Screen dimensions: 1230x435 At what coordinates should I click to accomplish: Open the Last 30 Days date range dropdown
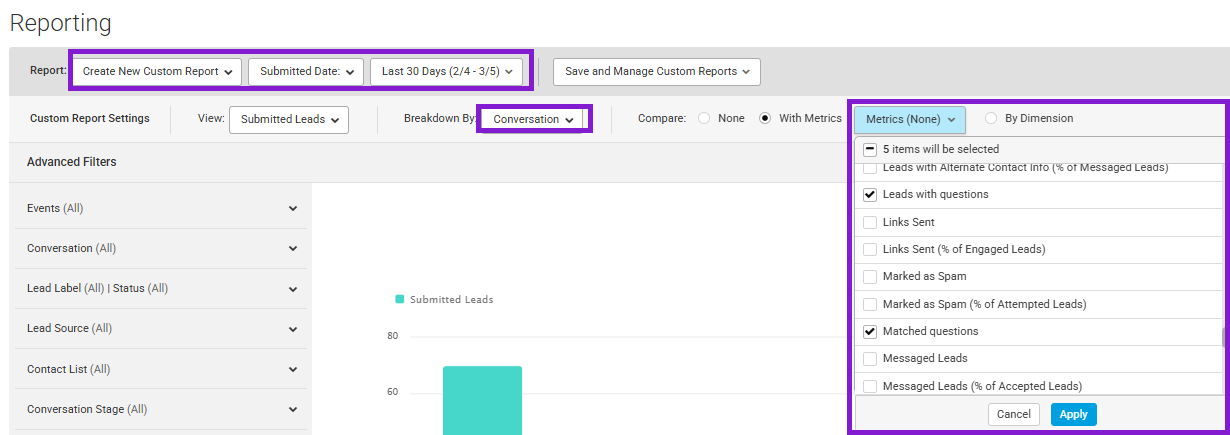pyautogui.click(x=446, y=71)
